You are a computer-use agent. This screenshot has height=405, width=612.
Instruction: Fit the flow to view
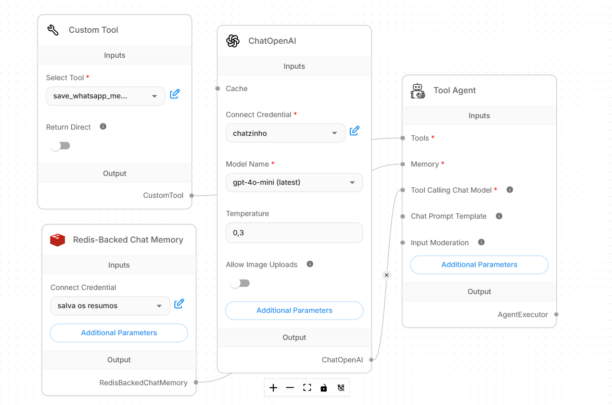click(x=307, y=387)
